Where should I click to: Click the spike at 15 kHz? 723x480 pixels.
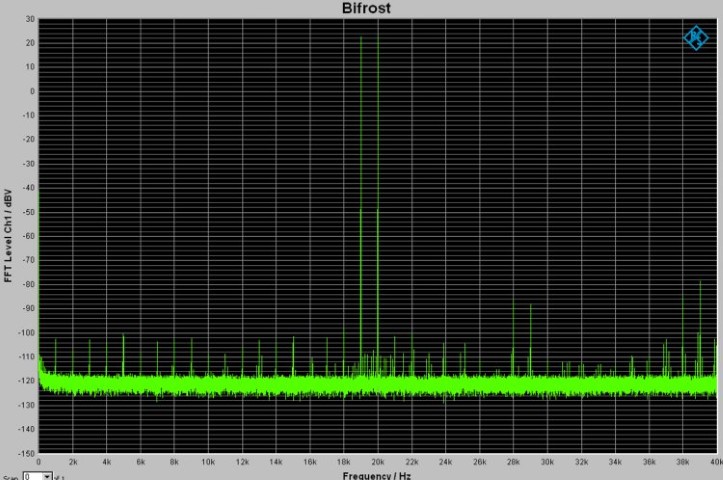click(293, 356)
